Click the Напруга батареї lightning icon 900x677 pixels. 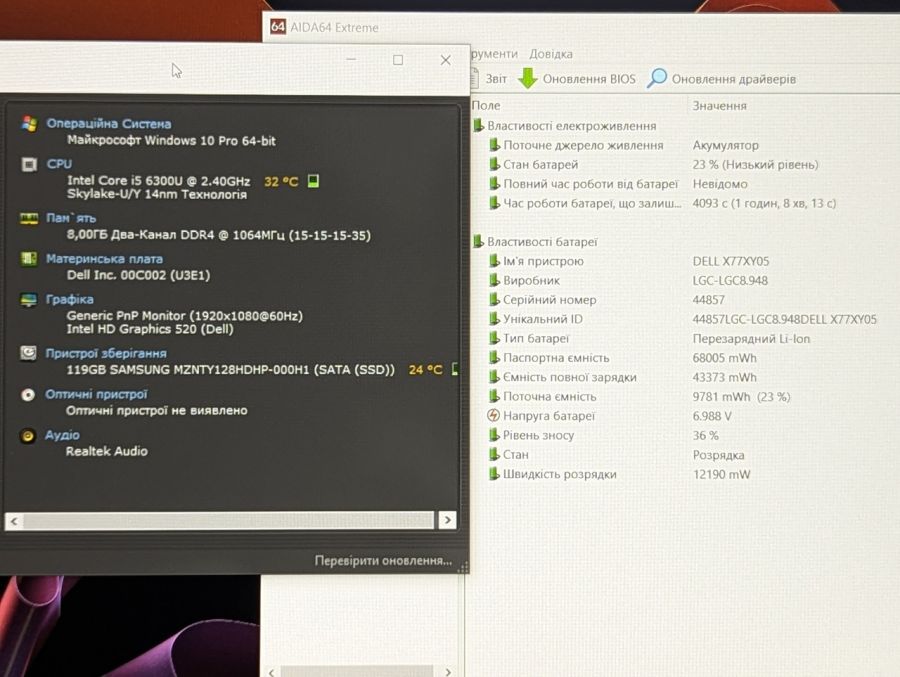[x=494, y=415]
